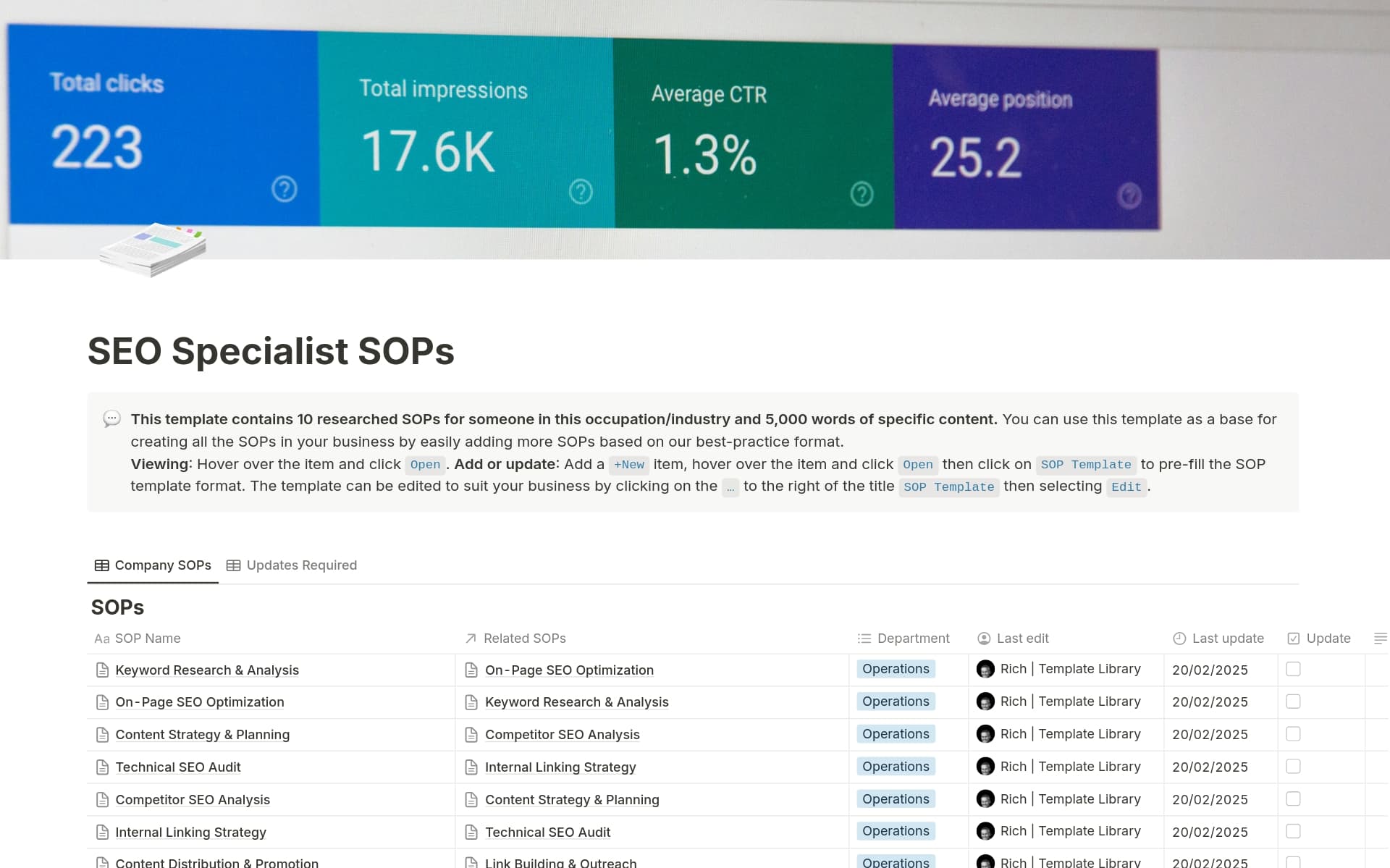Click Rich's avatar in the Last edit column

986,669
